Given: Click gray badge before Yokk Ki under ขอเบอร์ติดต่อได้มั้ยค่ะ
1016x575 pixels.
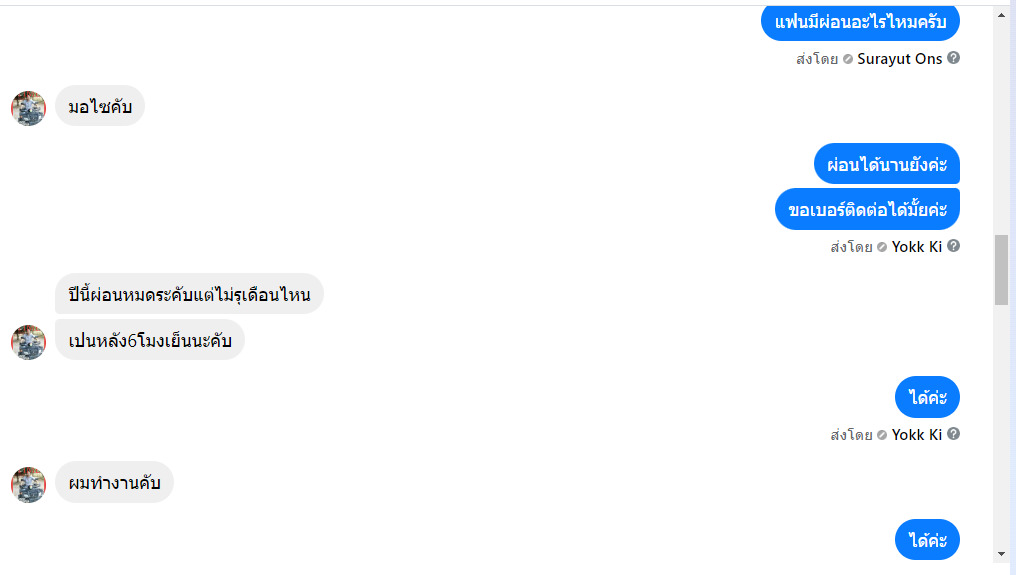Looking at the screenshot, I should (882, 247).
